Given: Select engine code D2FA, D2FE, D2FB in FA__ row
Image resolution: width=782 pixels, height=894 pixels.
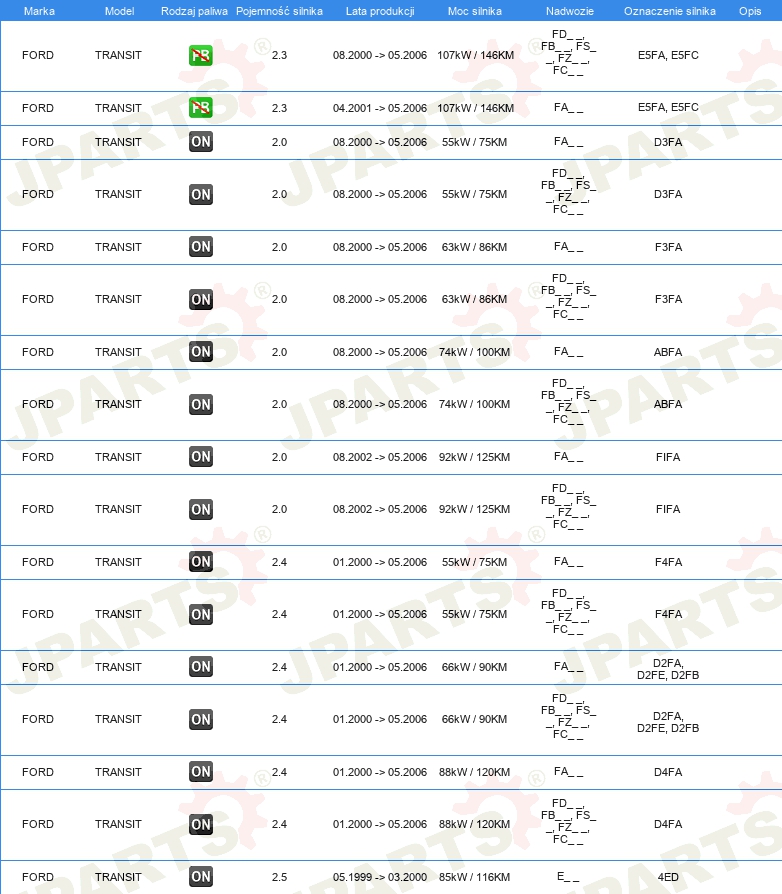Looking at the screenshot, I should (668, 669).
